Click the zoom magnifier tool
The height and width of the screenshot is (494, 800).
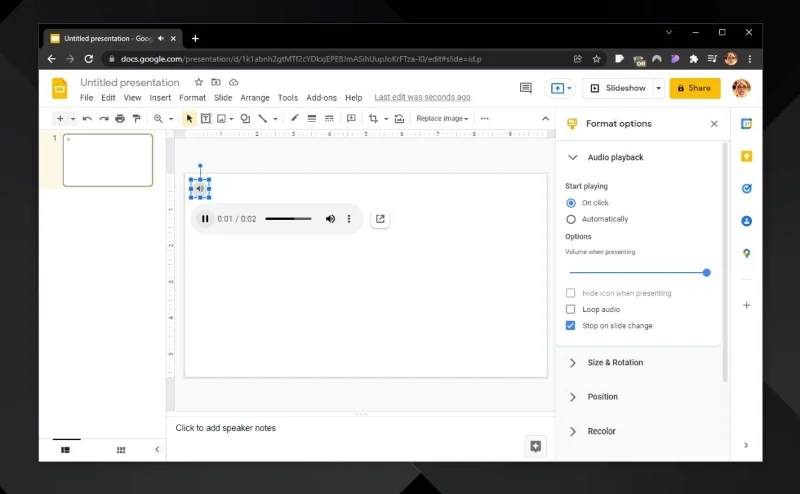pyautogui.click(x=158, y=118)
